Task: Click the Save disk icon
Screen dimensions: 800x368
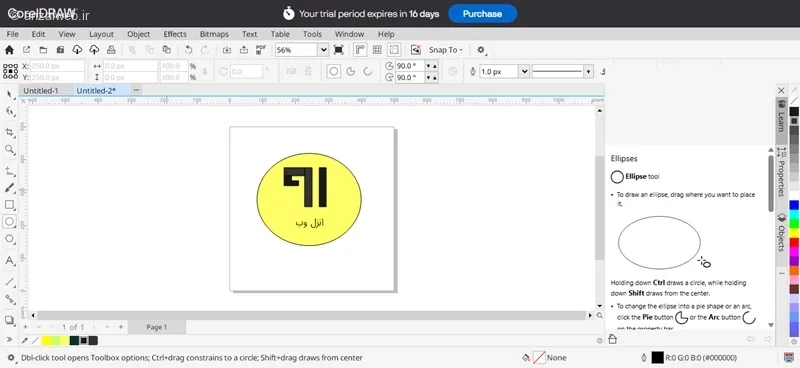Action: point(60,50)
